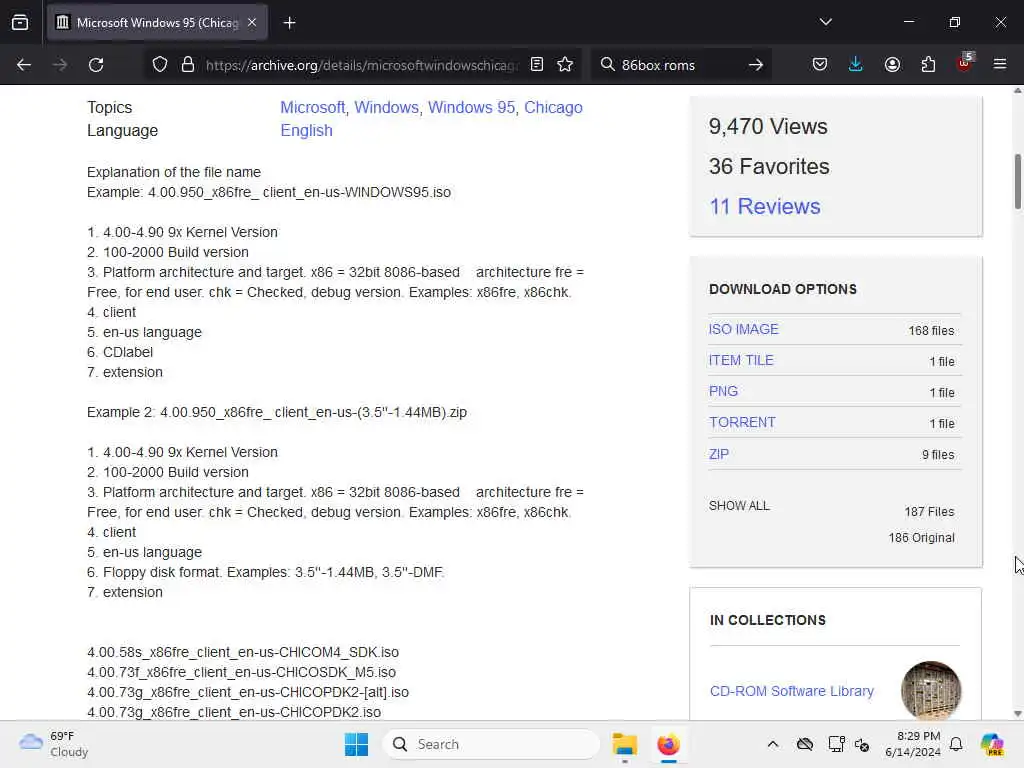Viewport: 1024px width, 768px height.
Task: Open the extensions puzzle menu
Action: [928, 65]
